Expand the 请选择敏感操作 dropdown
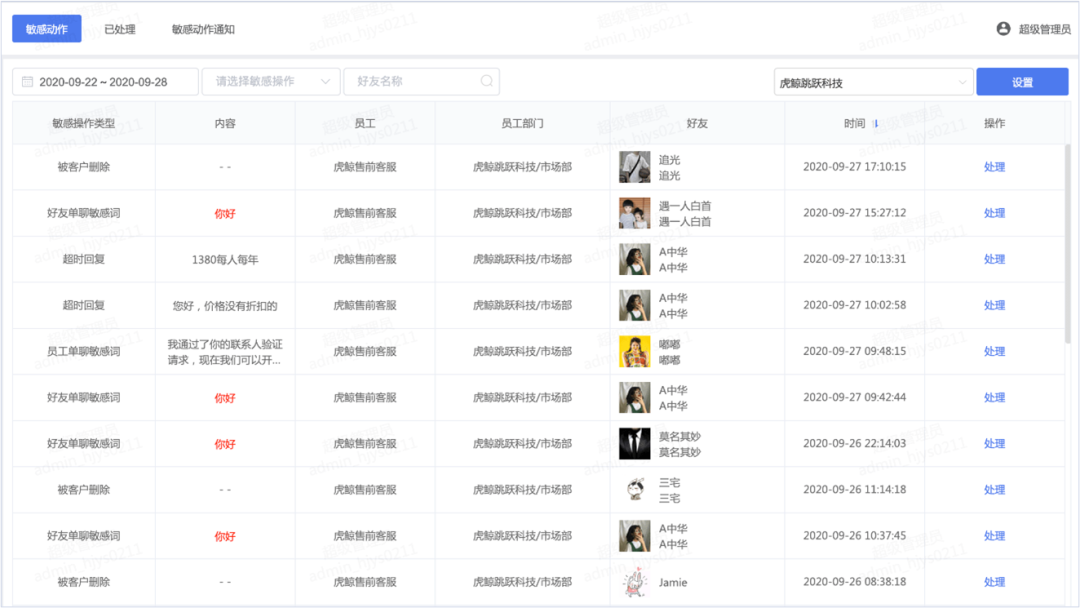 coord(271,81)
